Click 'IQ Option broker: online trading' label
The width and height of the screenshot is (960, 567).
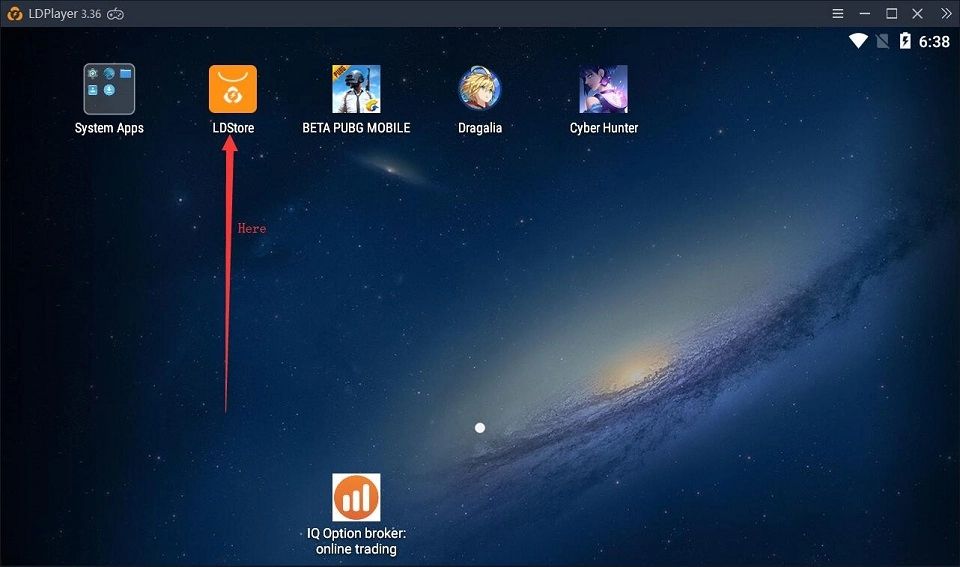coord(356,541)
